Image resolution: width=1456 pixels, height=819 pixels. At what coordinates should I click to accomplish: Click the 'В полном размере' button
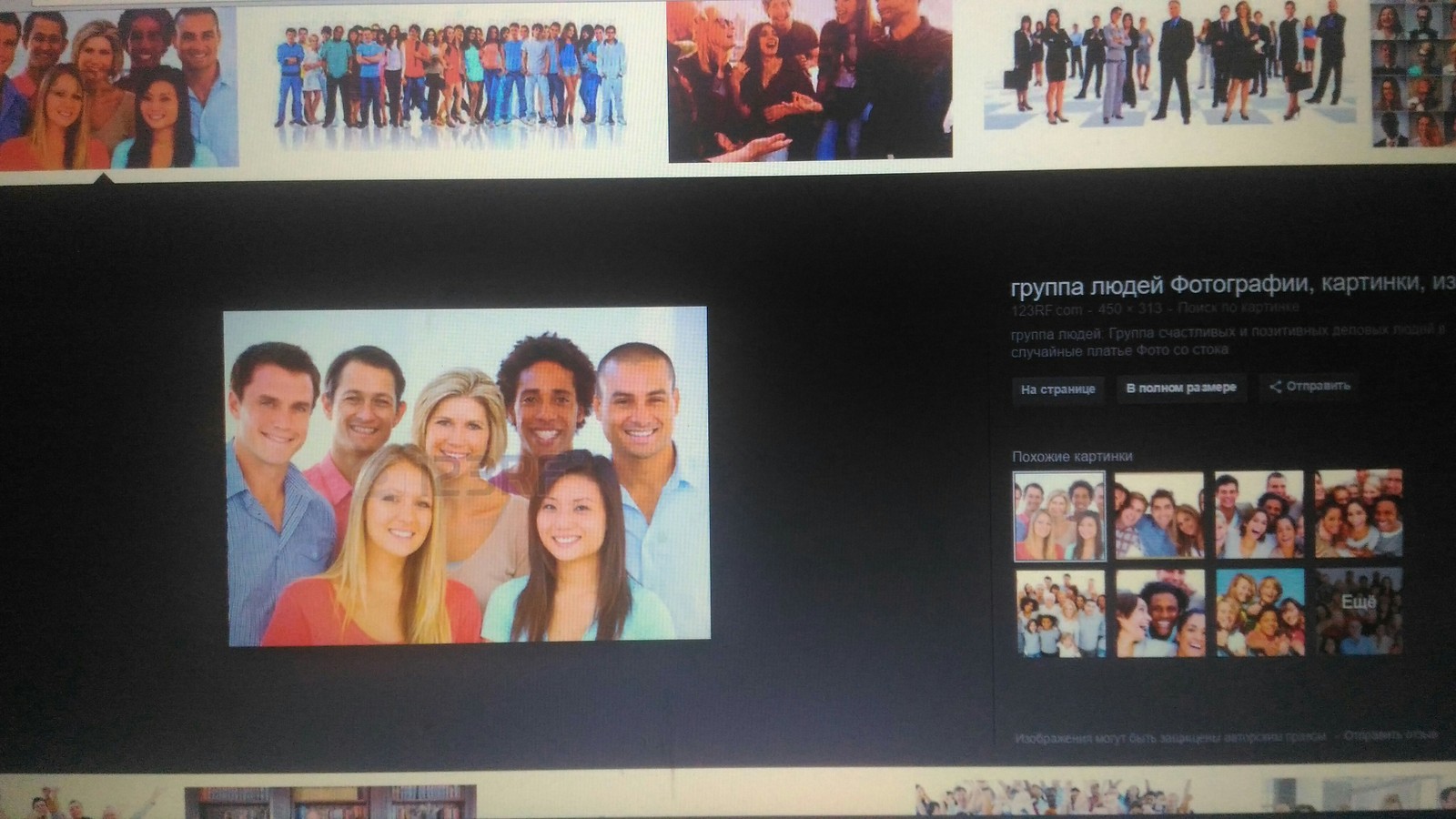pyautogui.click(x=1181, y=388)
